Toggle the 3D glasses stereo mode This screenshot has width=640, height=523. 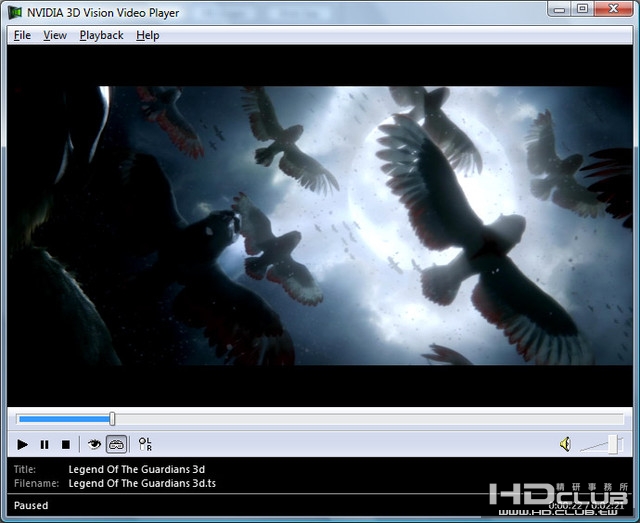[116, 444]
